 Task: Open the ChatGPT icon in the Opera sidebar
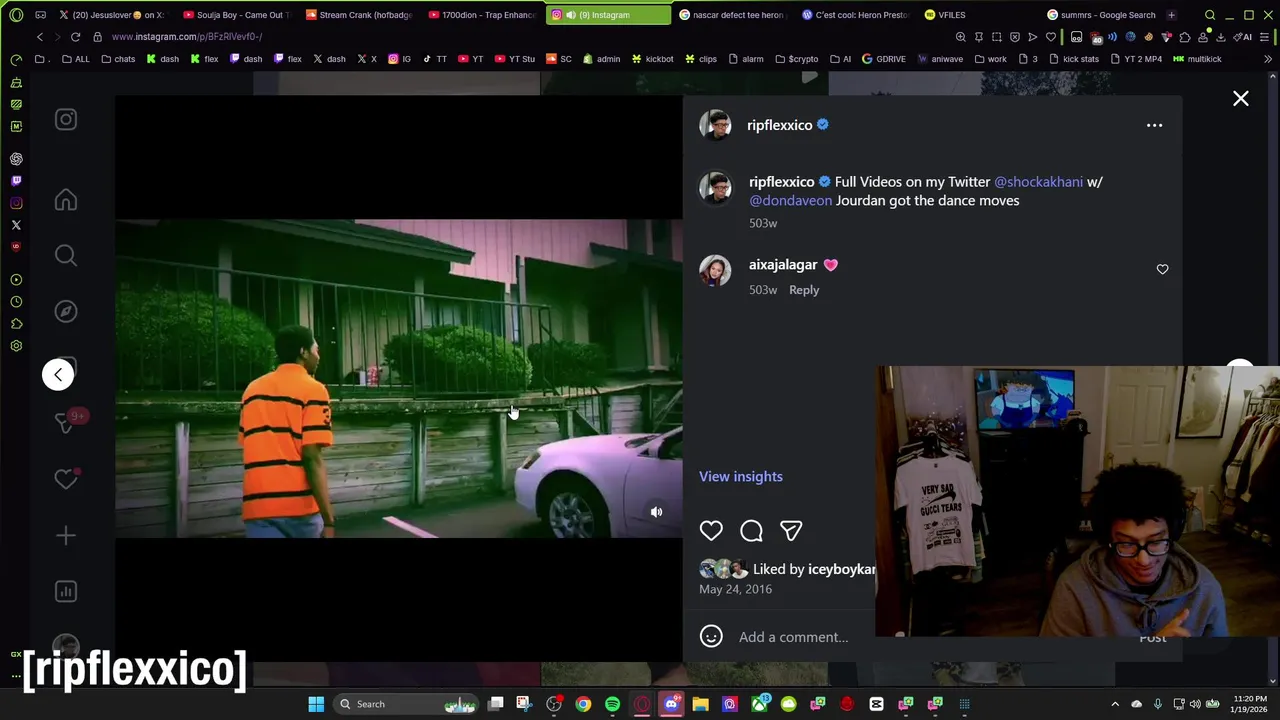click(16, 159)
